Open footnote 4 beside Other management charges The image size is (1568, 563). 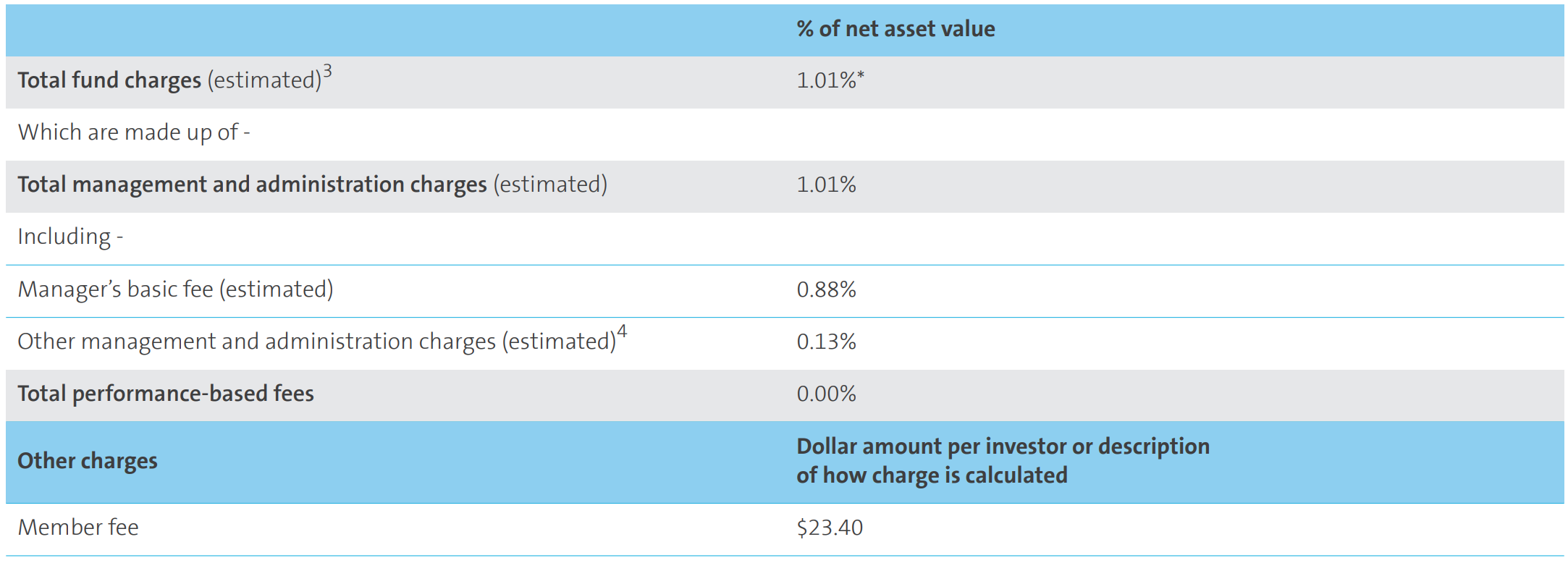tap(622, 332)
